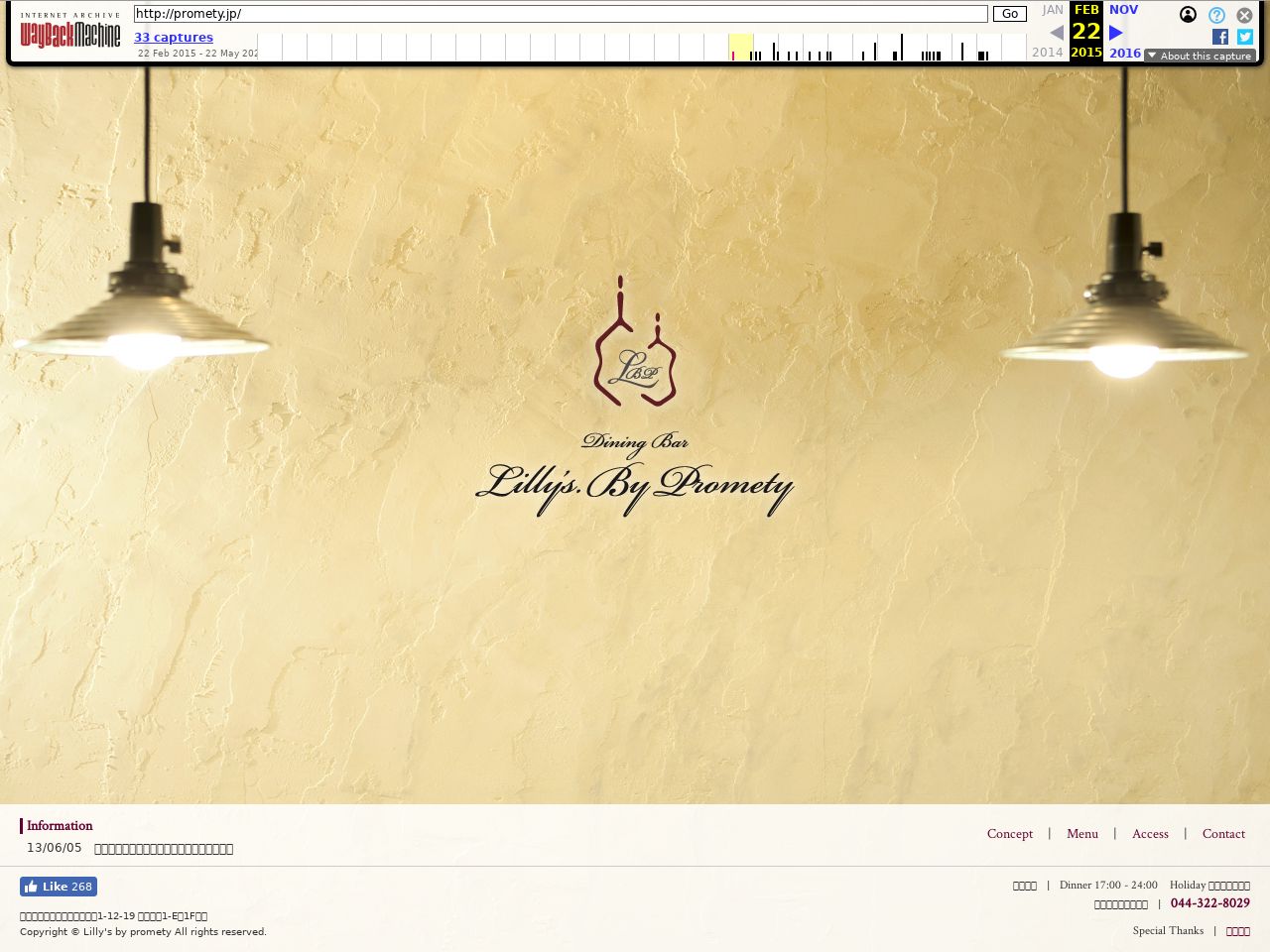The image size is (1270, 952).
Task: Click the Wayback Machine logo
Action: [69, 33]
